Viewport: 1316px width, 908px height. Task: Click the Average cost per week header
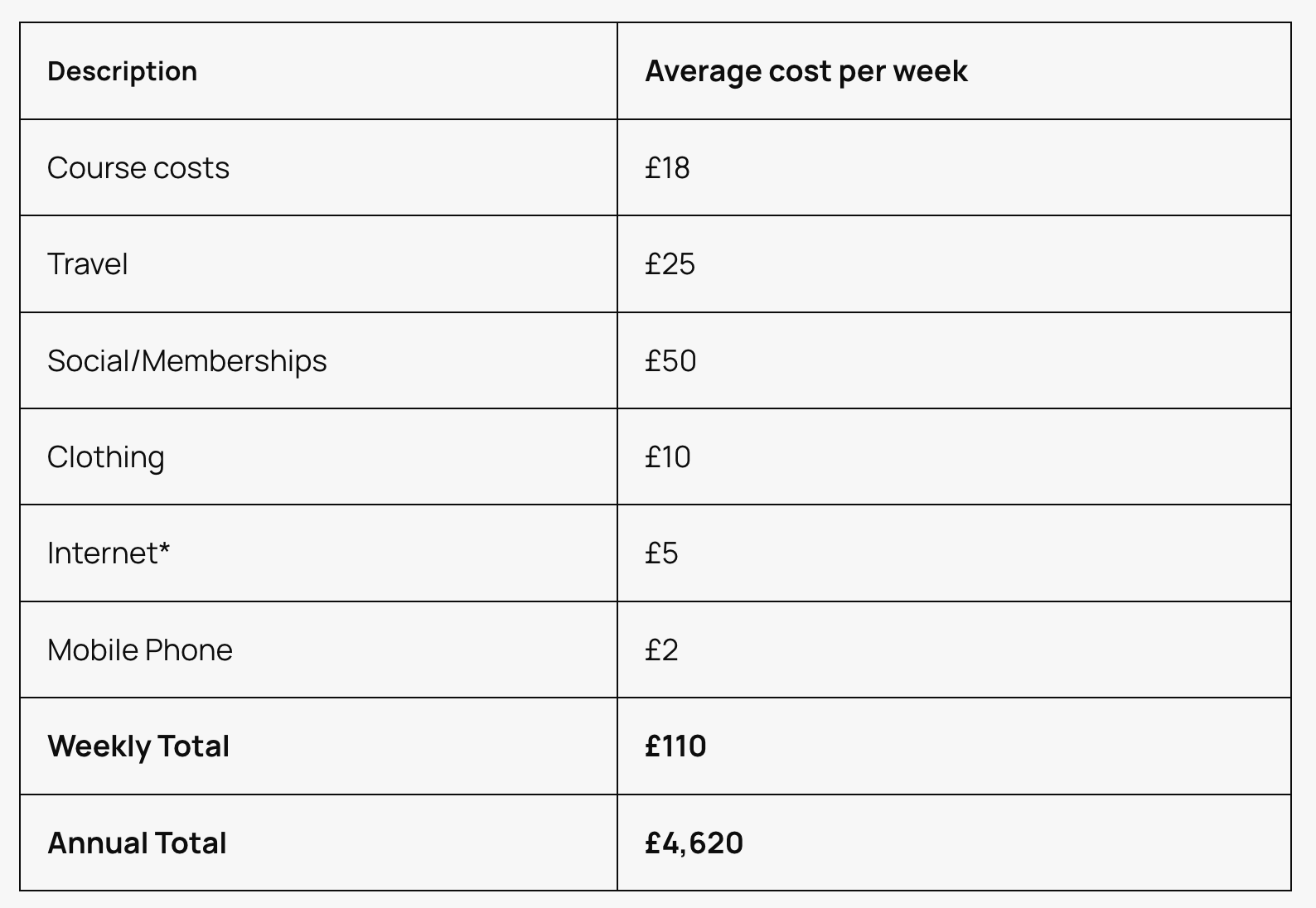pos(806,71)
